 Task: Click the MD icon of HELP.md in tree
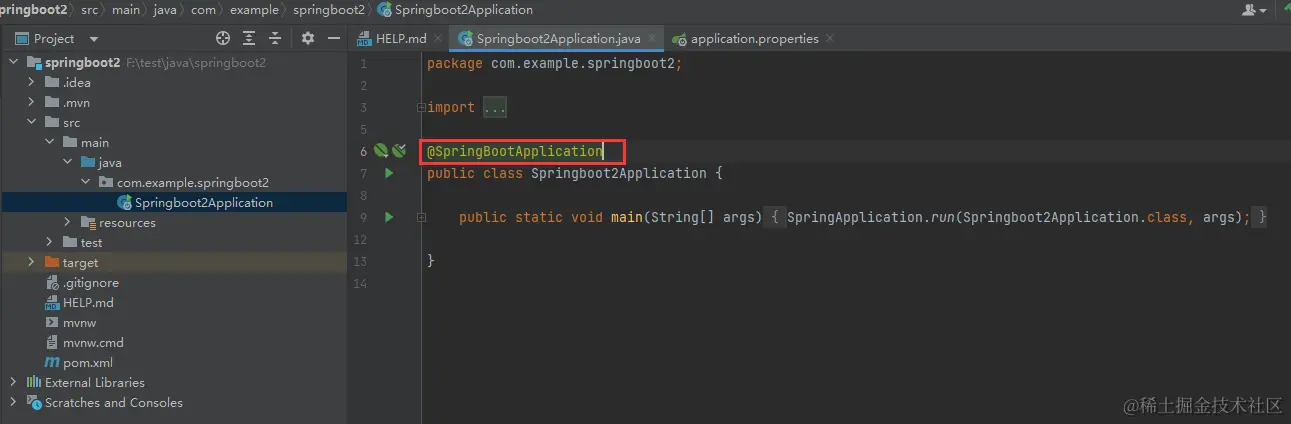53,302
